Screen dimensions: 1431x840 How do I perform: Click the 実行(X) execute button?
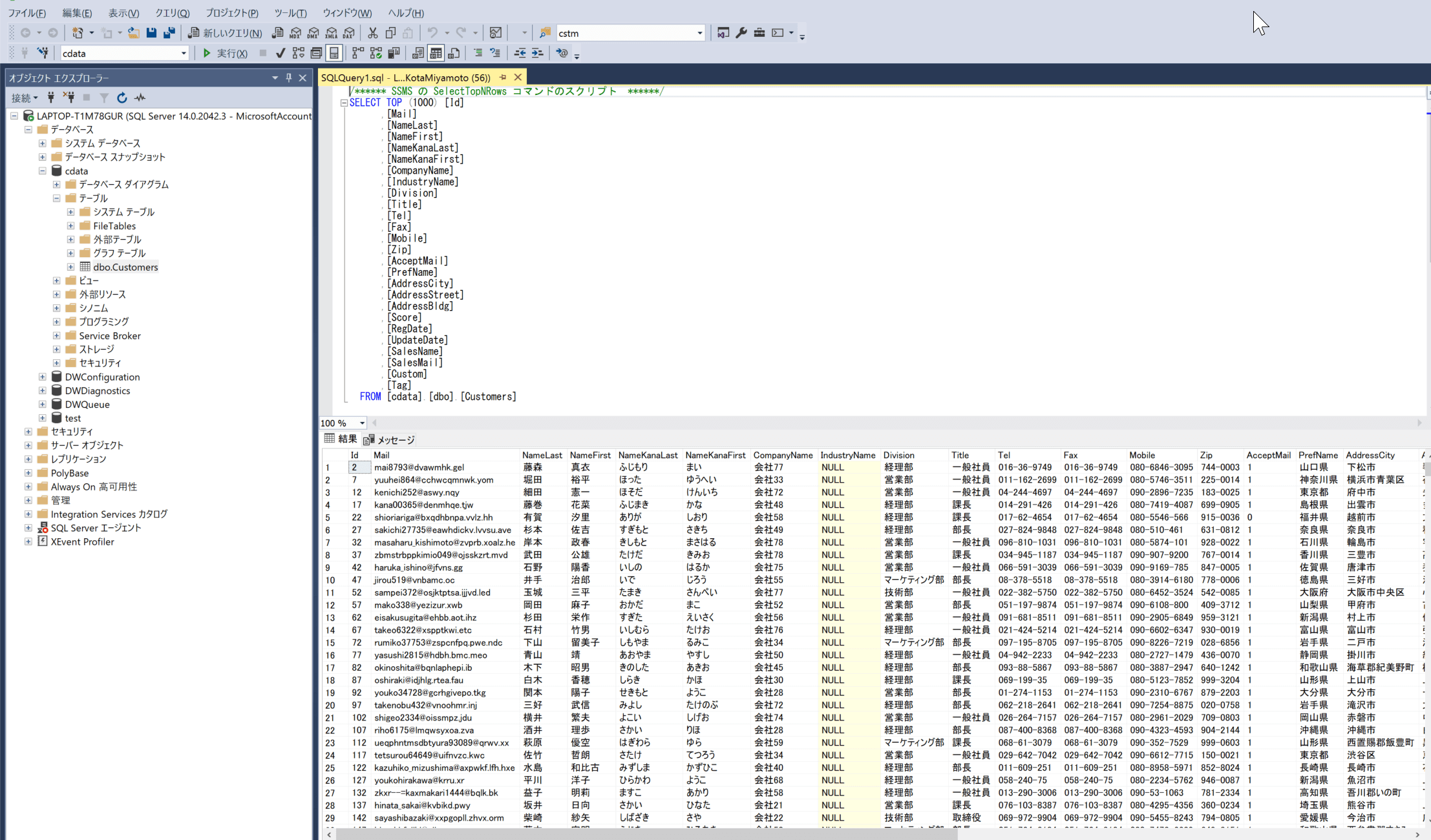click(225, 53)
